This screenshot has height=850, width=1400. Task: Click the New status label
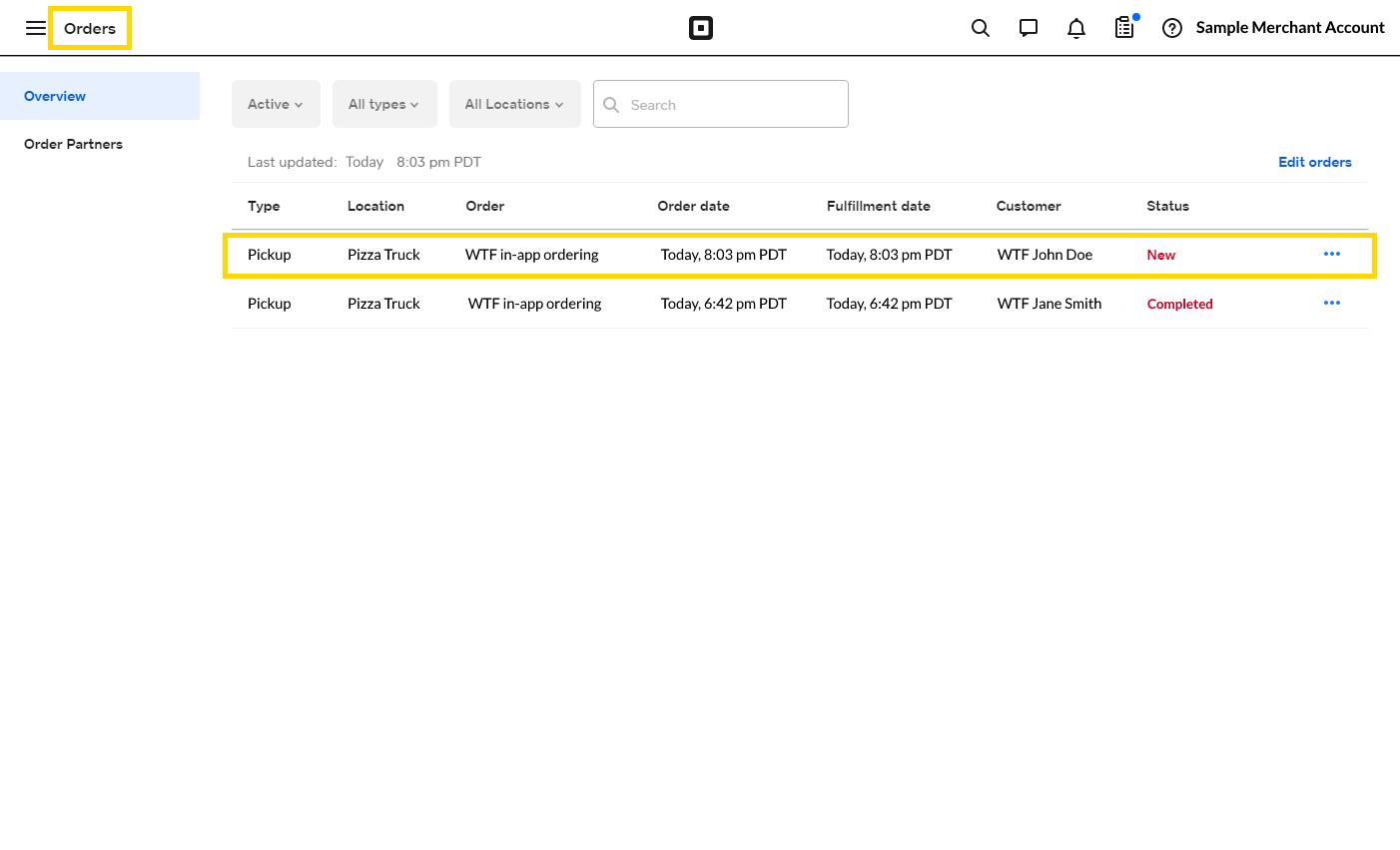1161,255
